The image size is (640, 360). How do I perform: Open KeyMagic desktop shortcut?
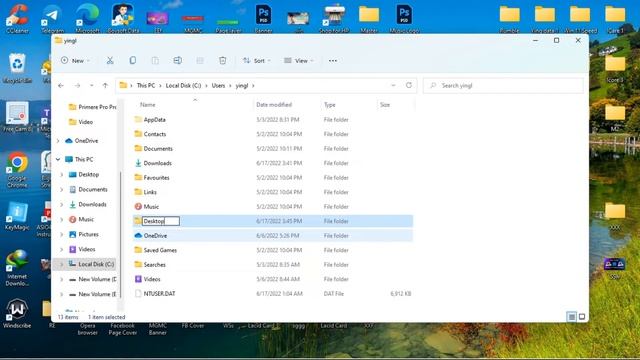17,216
